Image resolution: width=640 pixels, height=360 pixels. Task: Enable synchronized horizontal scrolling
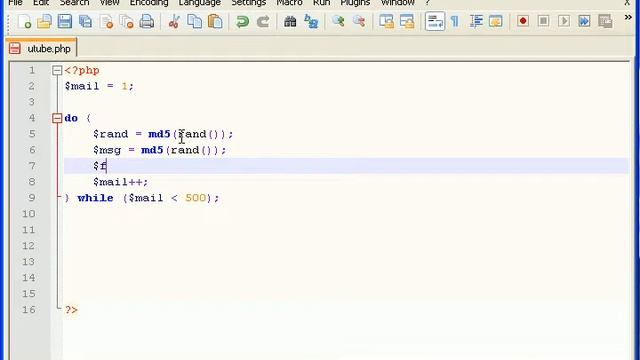pyautogui.click(x=407, y=21)
